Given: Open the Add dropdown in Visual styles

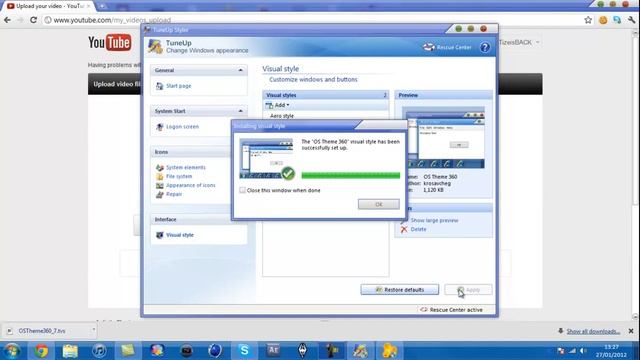Looking at the screenshot, I should coord(278,105).
